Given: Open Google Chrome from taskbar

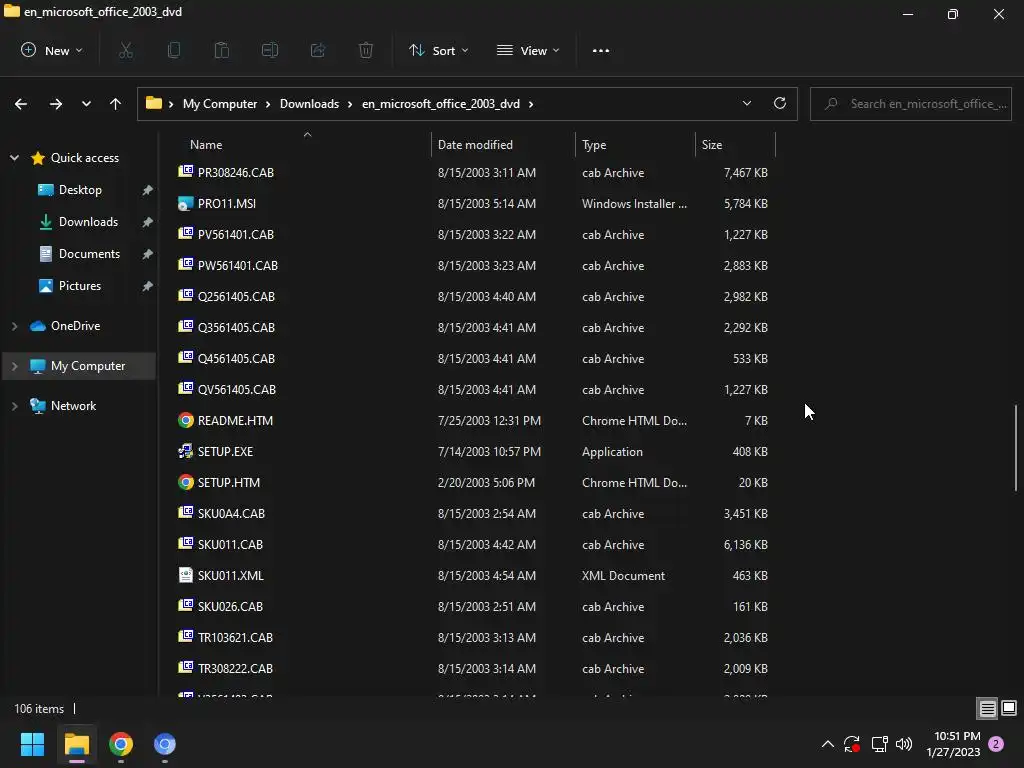Looking at the screenshot, I should tap(121, 744).
